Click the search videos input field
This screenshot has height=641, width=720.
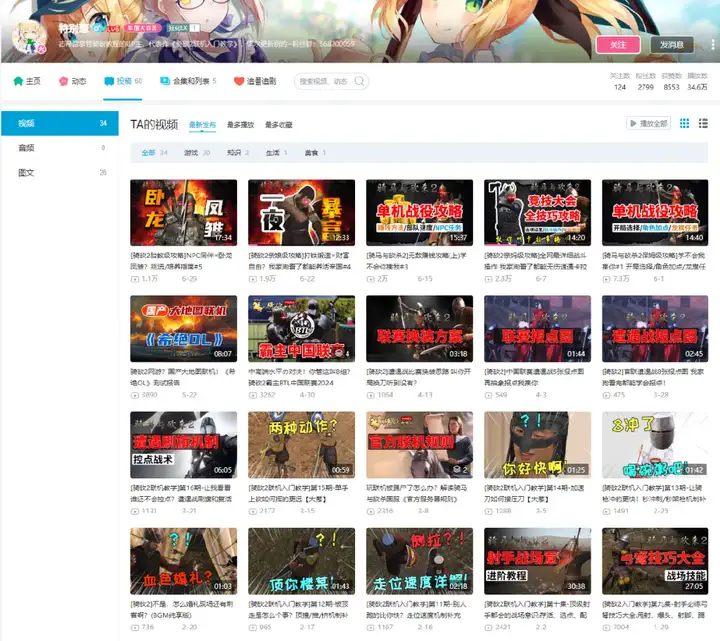(325, 81)
